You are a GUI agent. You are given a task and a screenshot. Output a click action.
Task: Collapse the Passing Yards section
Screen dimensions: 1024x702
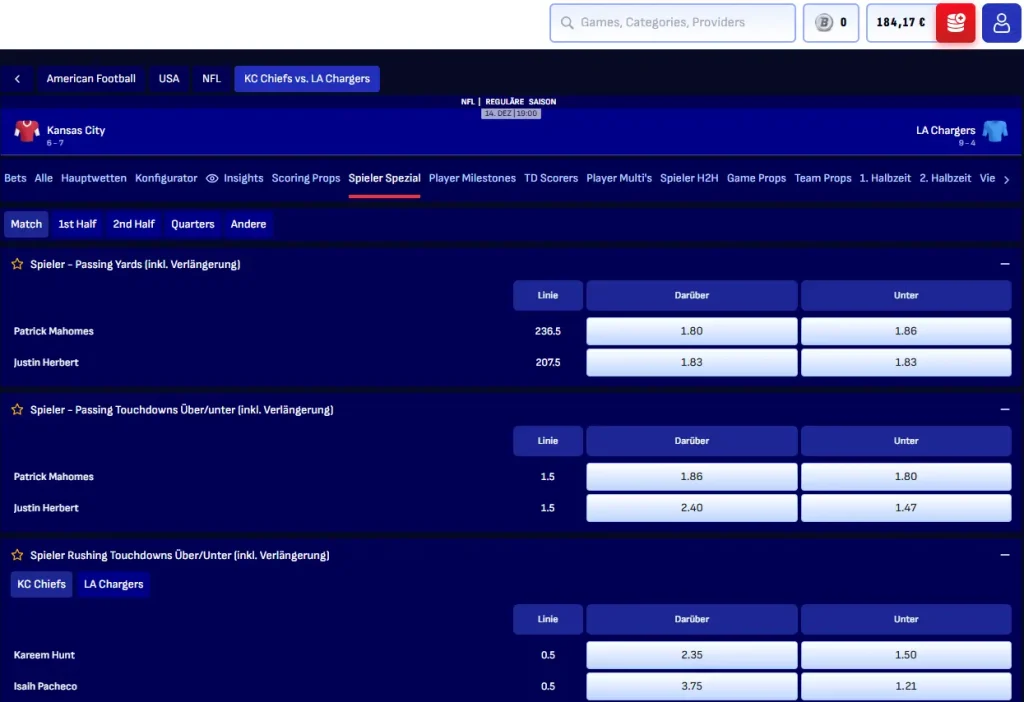tap(1004, 264)
